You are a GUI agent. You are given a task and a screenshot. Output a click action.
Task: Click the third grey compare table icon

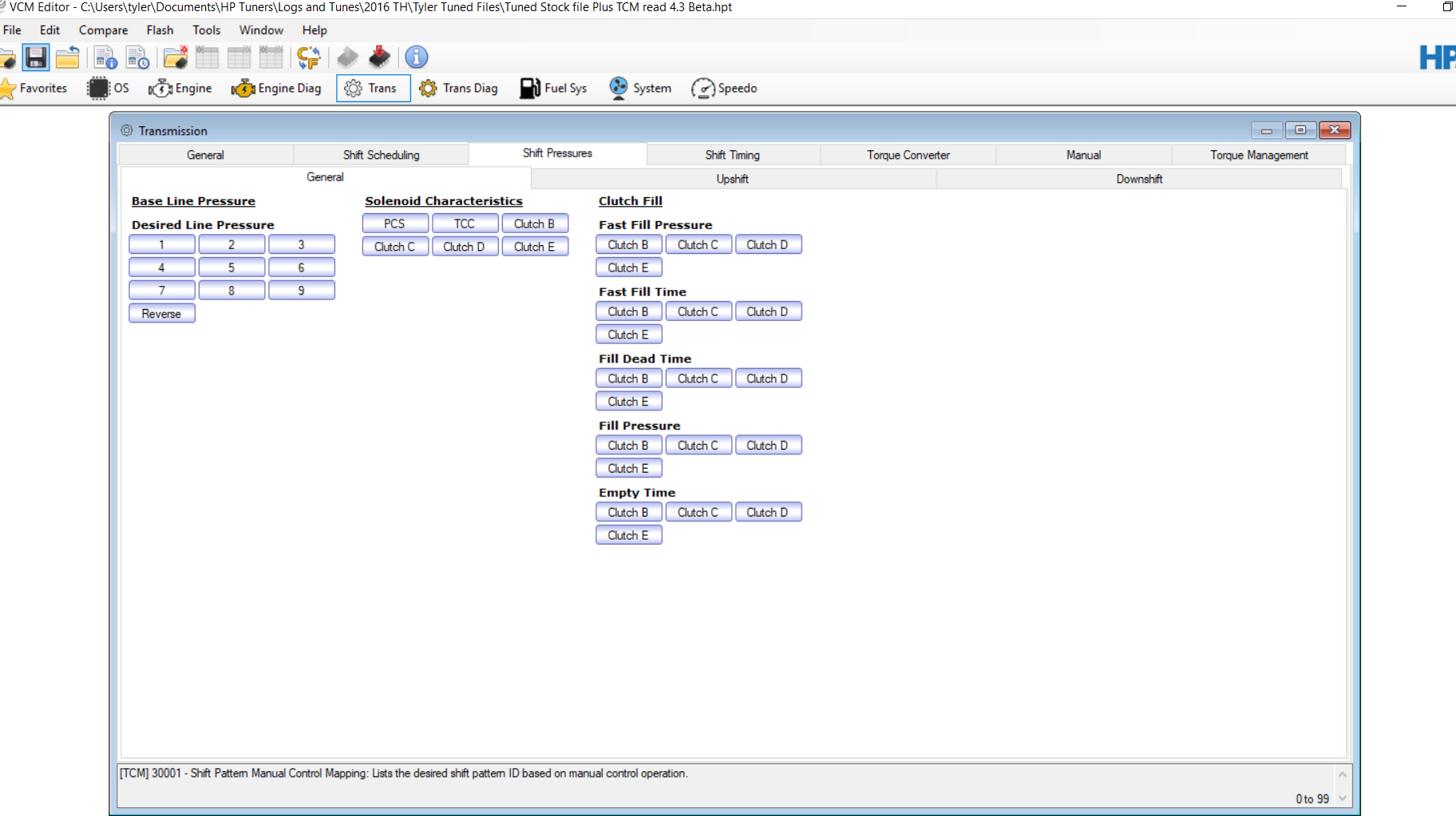(x=271, y=57)
